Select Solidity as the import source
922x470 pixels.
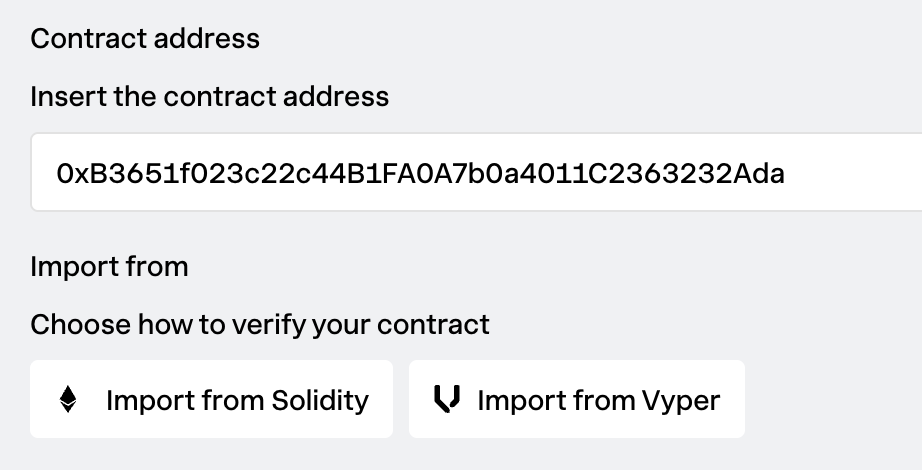211,400
